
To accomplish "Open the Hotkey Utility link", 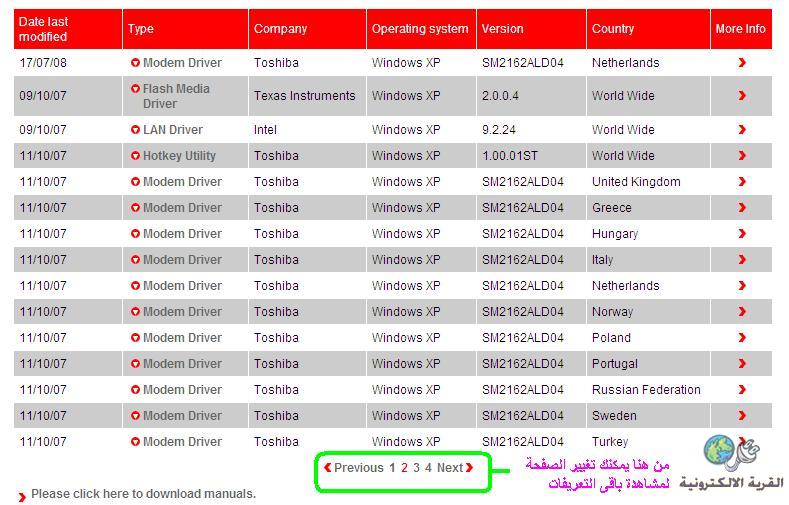I will pyautogui.click(x=179, y=156).
